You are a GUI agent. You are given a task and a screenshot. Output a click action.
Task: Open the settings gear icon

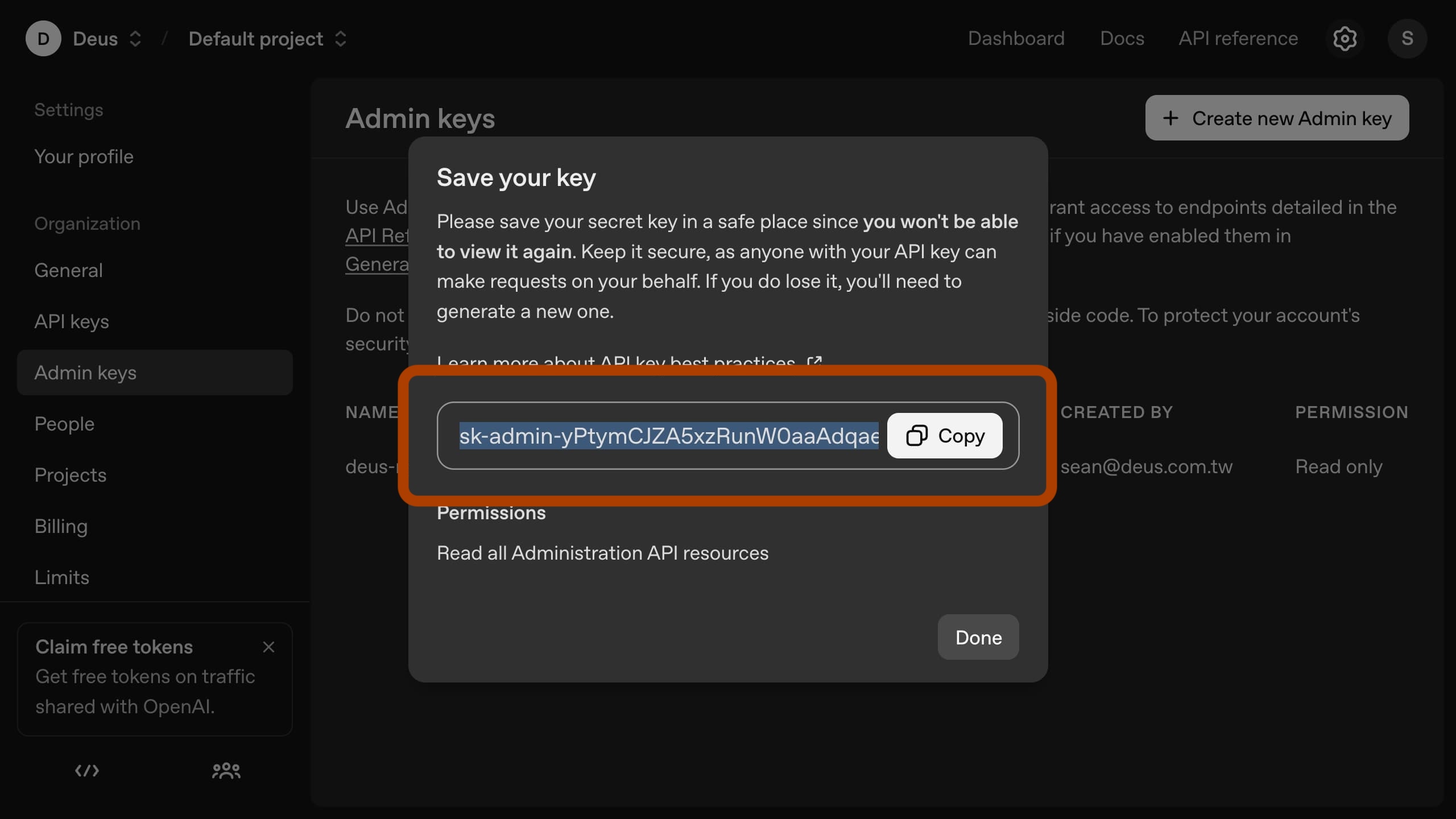pos(1345,39)
